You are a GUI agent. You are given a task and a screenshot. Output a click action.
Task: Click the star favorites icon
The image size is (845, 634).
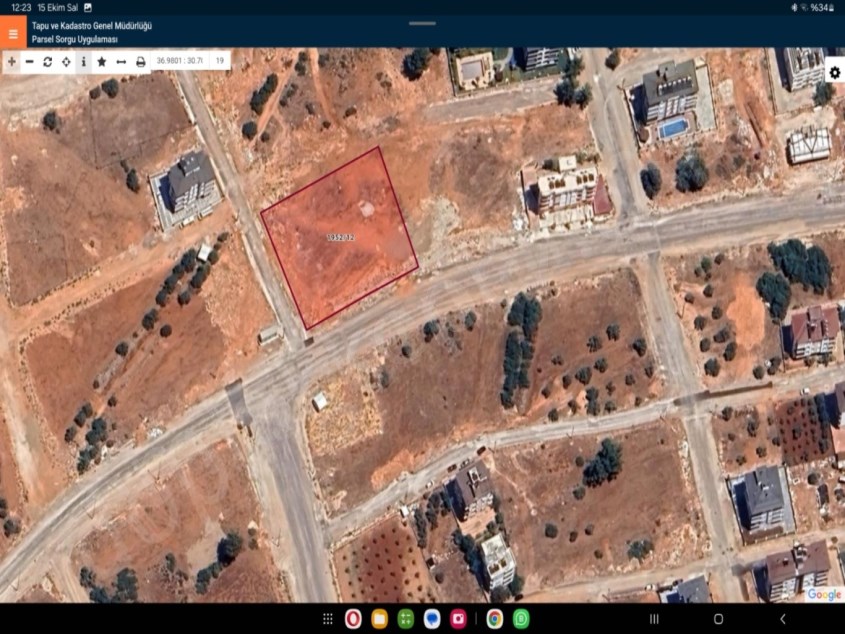pos(102,61)
